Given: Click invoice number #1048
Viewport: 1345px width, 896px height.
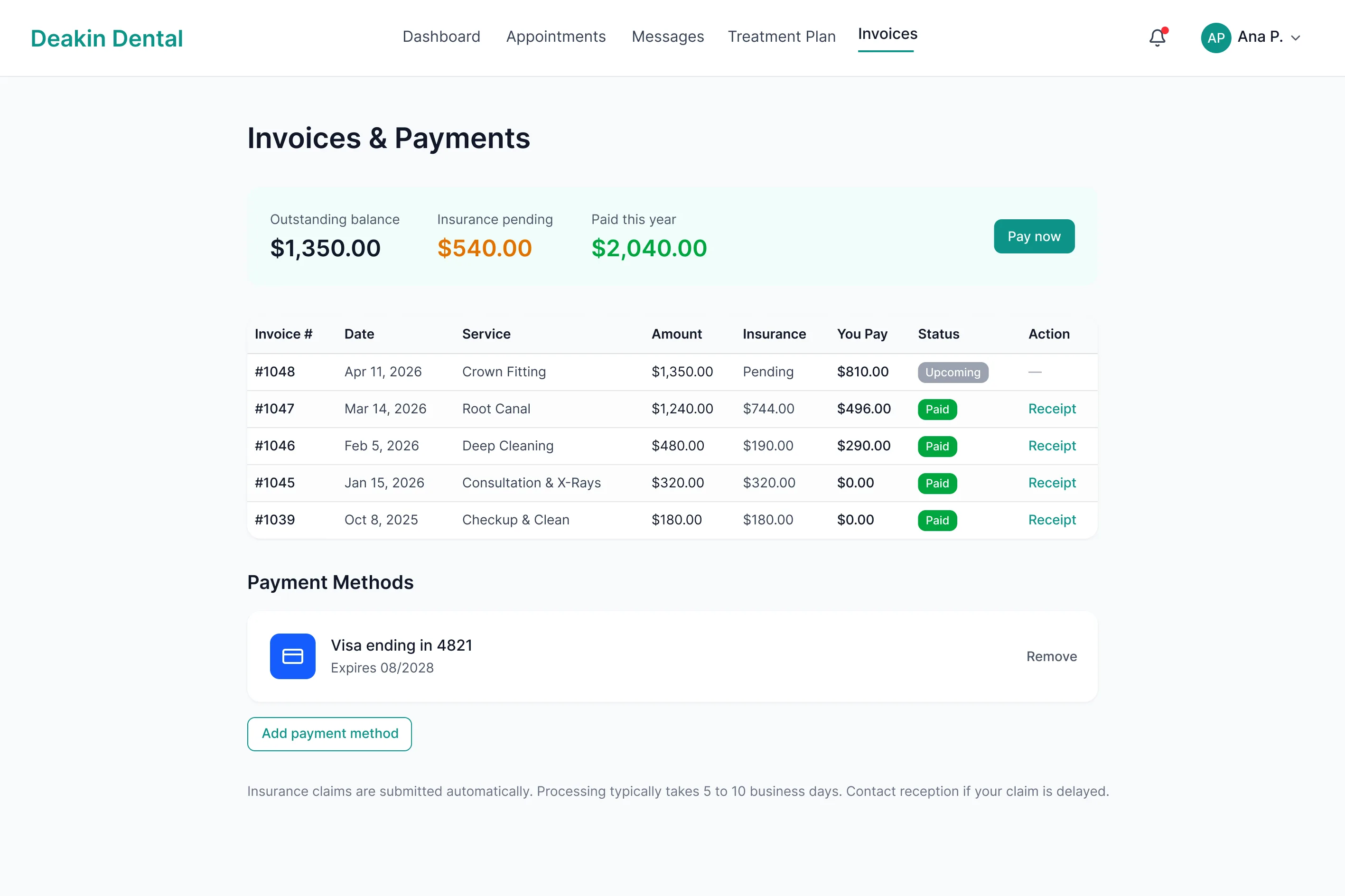Looking at the screenshot, I should pos(275,372).
